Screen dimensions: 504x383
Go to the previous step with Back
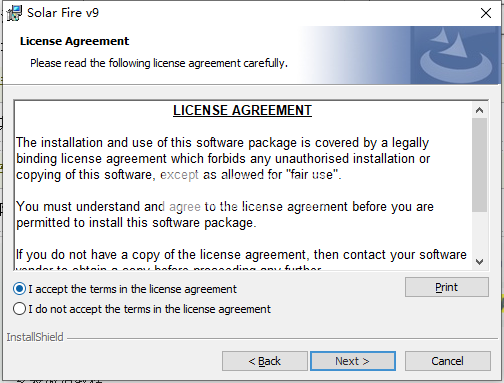265,361
